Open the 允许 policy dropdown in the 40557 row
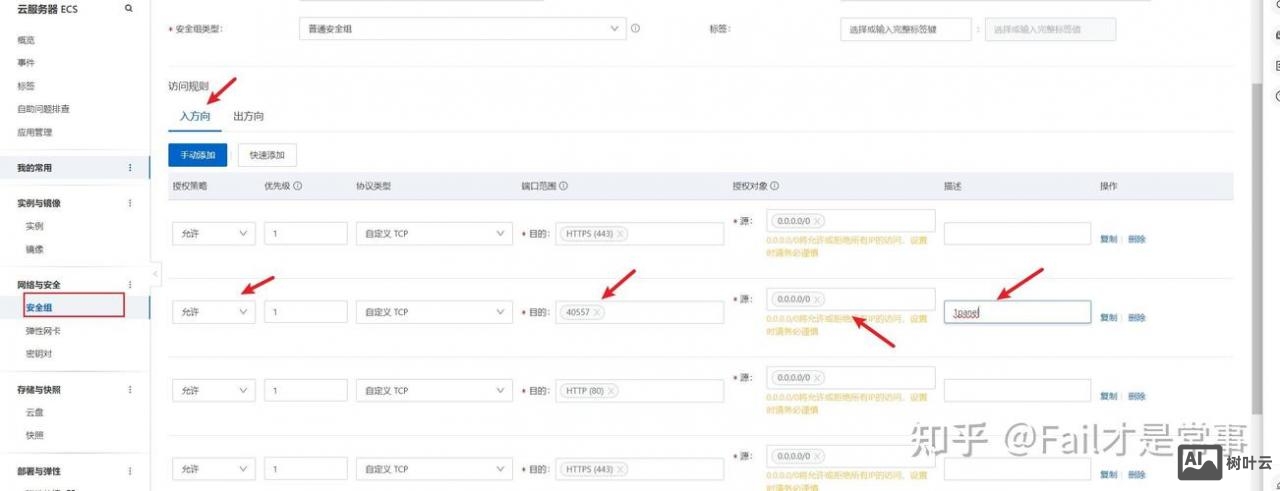Viewport: 1280px width, 491px height. (214, 312)
